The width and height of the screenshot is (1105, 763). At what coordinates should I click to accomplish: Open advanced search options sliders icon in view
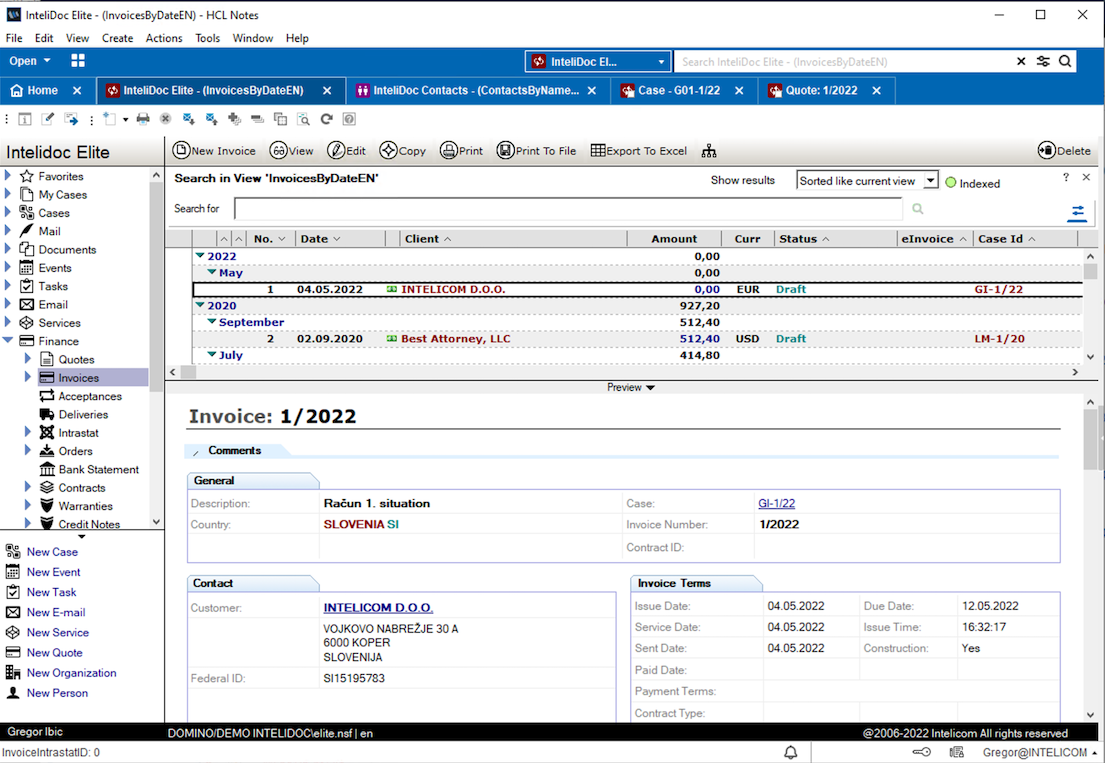[1078, 211]
